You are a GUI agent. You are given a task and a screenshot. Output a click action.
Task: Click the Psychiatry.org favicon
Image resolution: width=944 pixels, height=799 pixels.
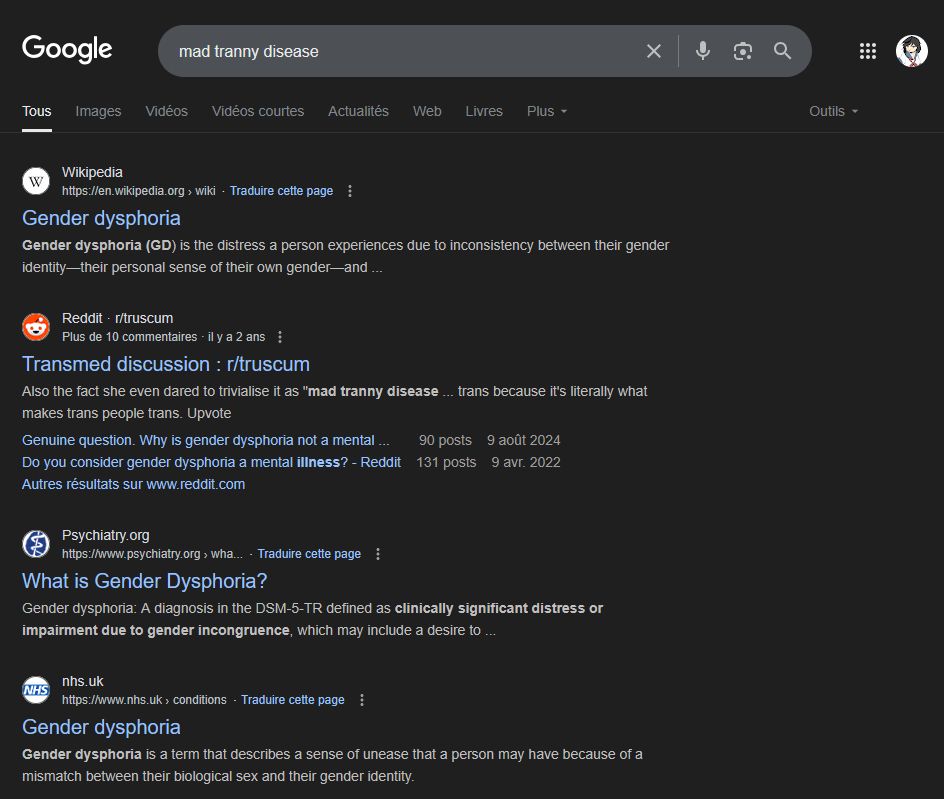point(36,544)
